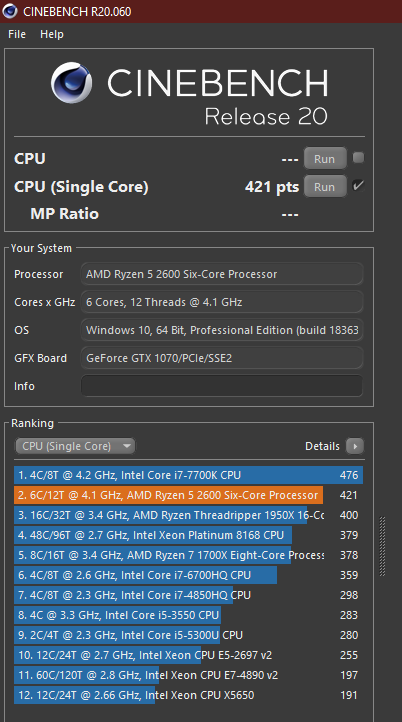402x722 pixels.
Task: Open the CPU (Single Core) ranking dropdown
Action: coord(75,446)
